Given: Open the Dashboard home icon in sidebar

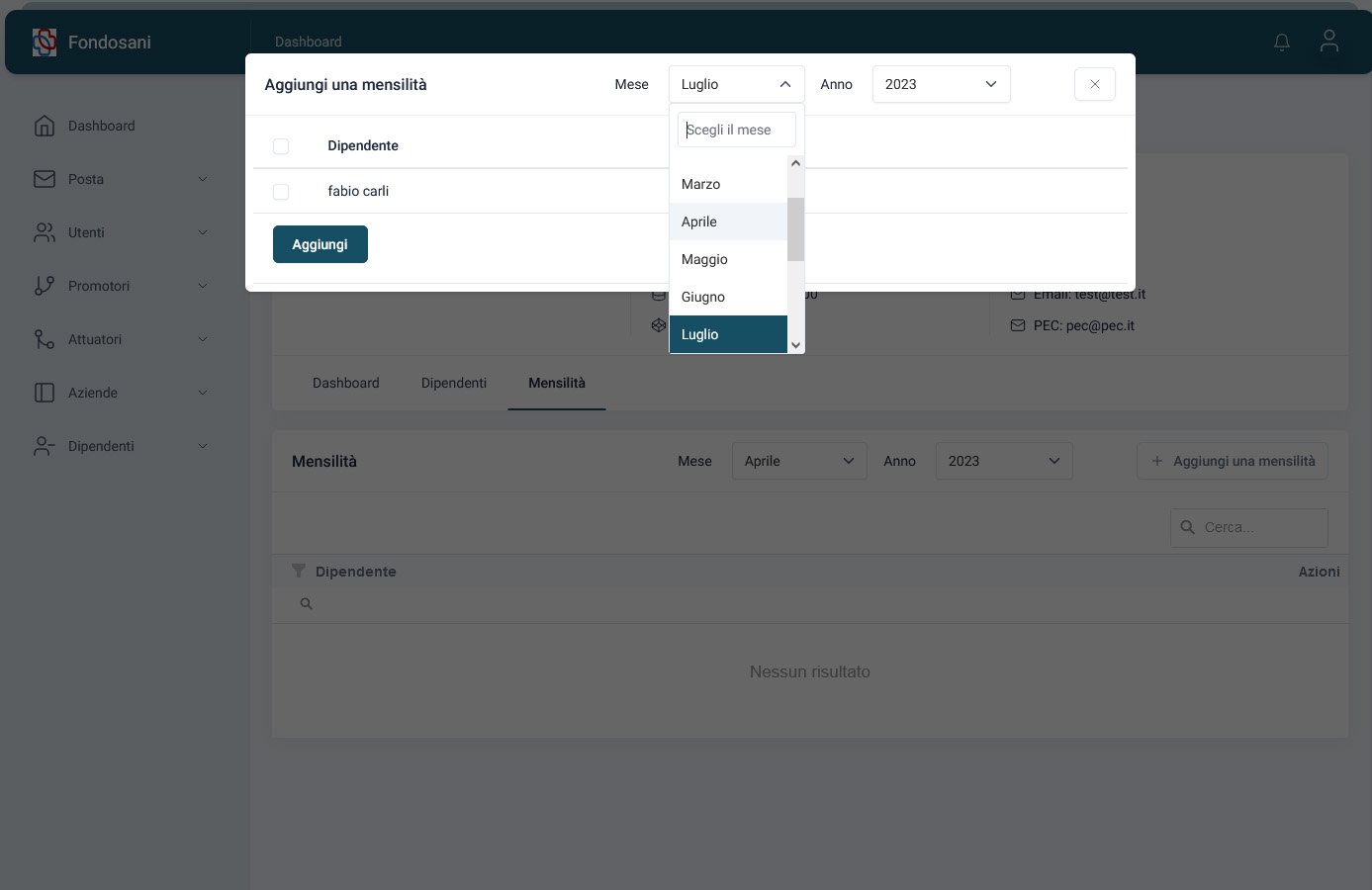Looking at the screenshot, I should click(x=44, y=126).
